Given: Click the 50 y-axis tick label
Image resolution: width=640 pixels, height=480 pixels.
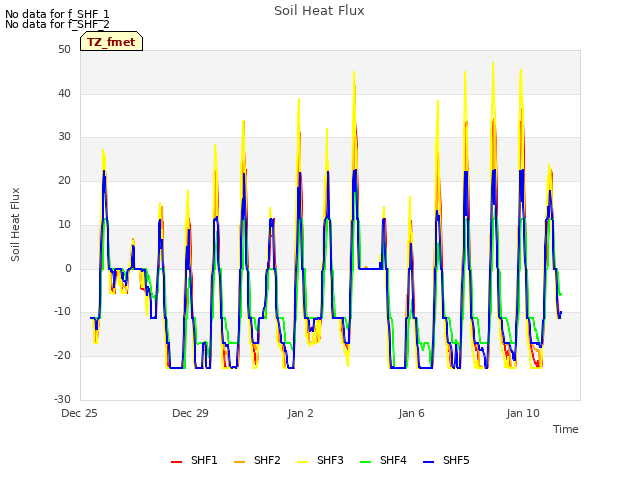Looking at the screenshot, I should 64,50.
